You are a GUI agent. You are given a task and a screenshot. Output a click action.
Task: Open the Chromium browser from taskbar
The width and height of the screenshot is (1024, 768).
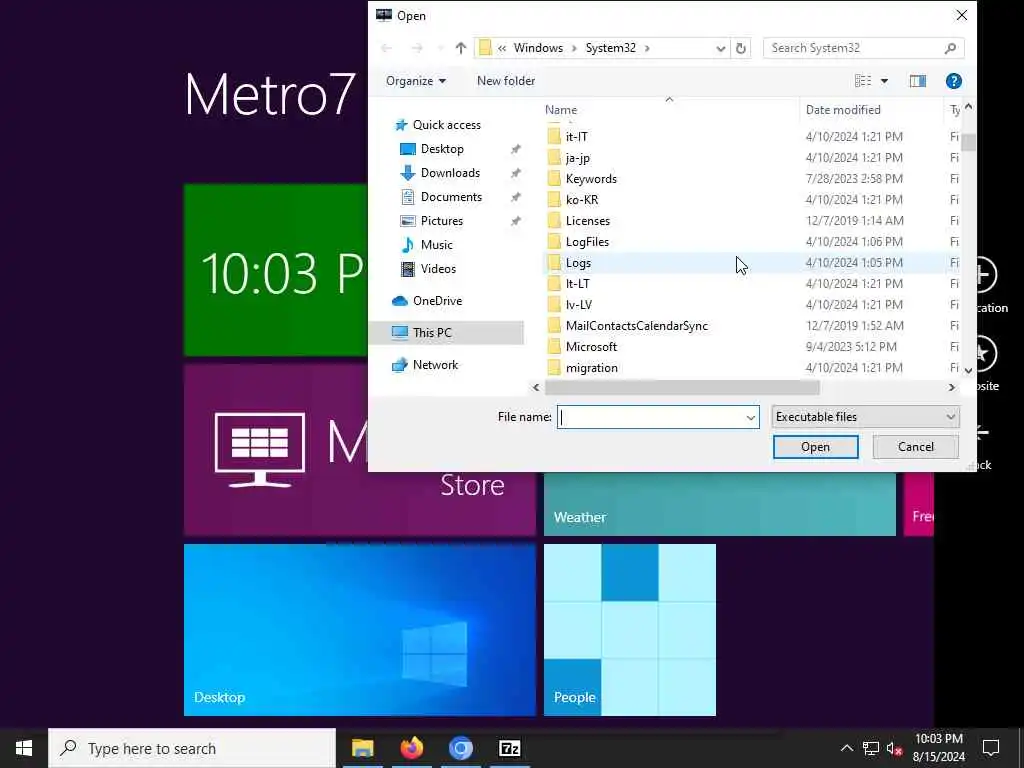coord(460,748)
